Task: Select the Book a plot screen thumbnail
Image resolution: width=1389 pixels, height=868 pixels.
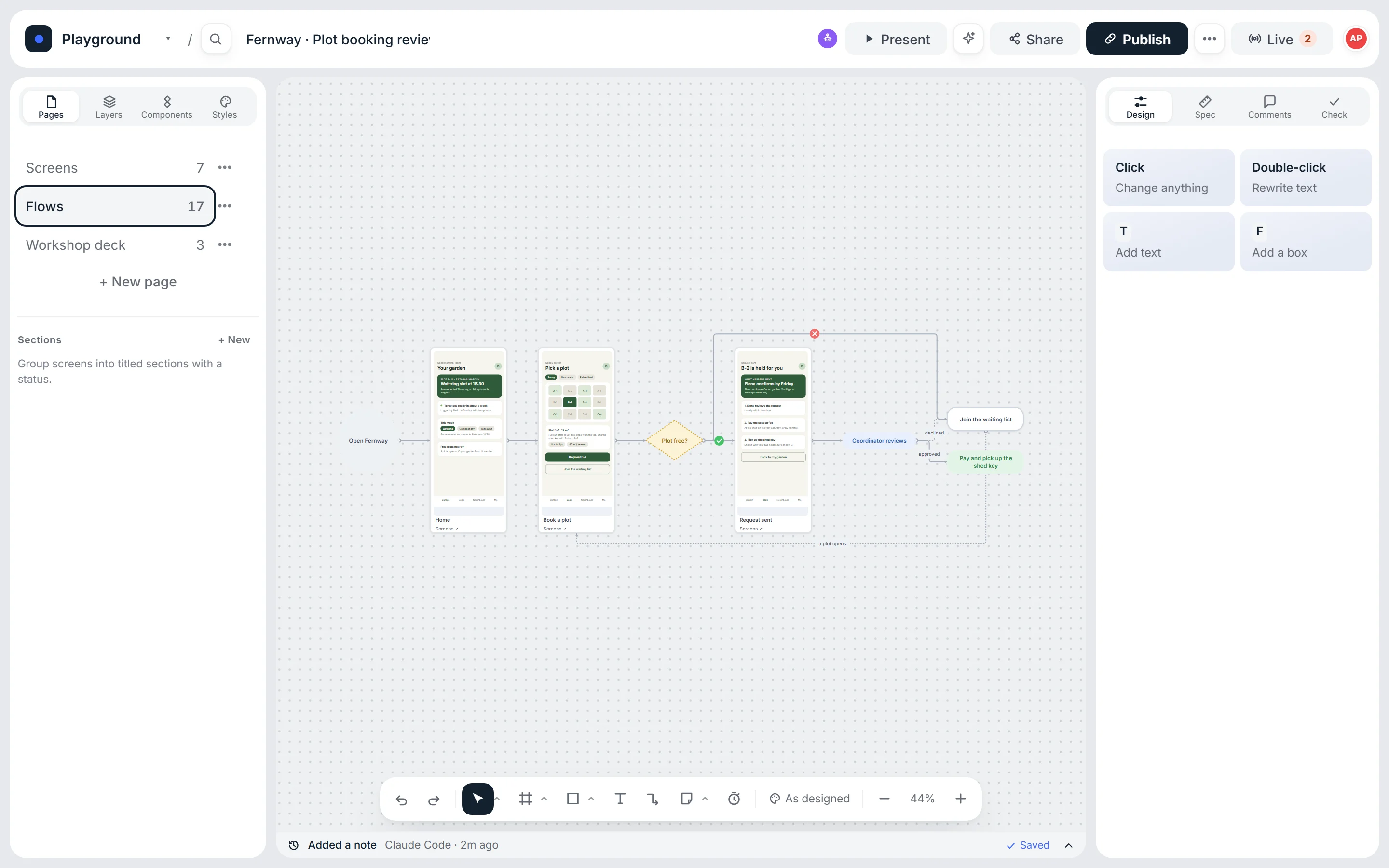Action: coord(576,440)
